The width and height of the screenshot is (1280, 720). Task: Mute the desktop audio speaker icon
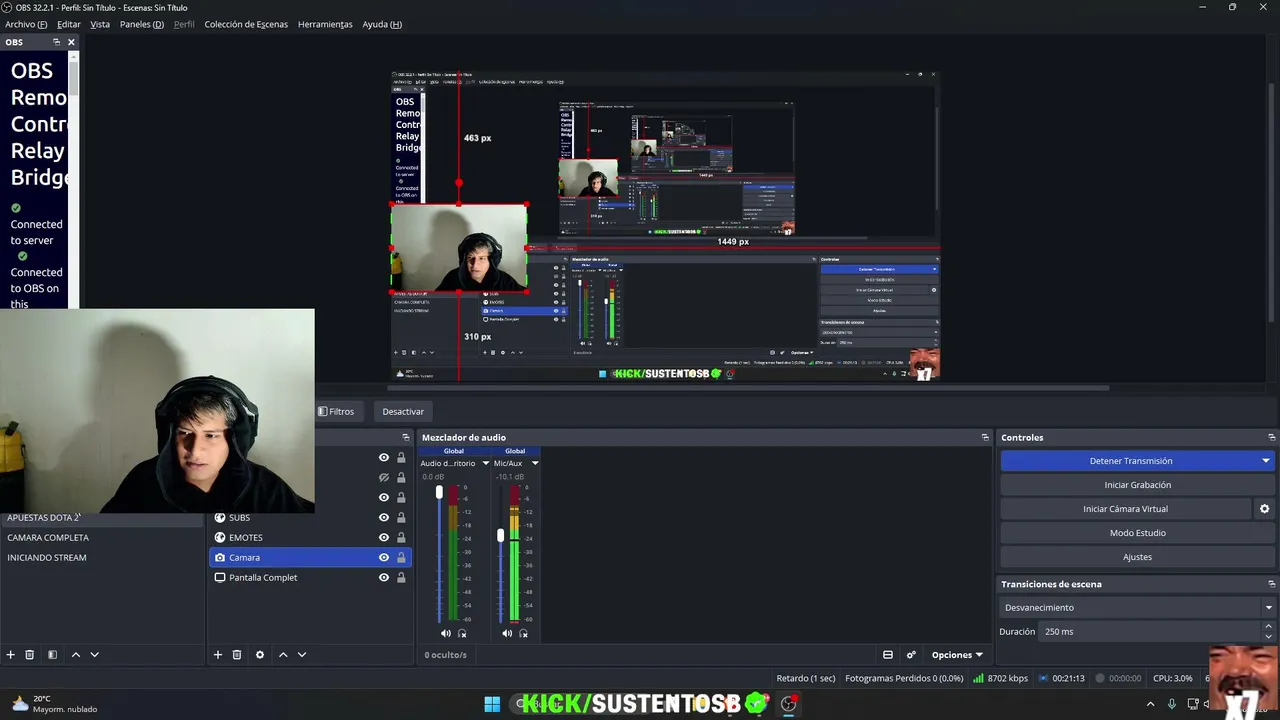[446, 633]
